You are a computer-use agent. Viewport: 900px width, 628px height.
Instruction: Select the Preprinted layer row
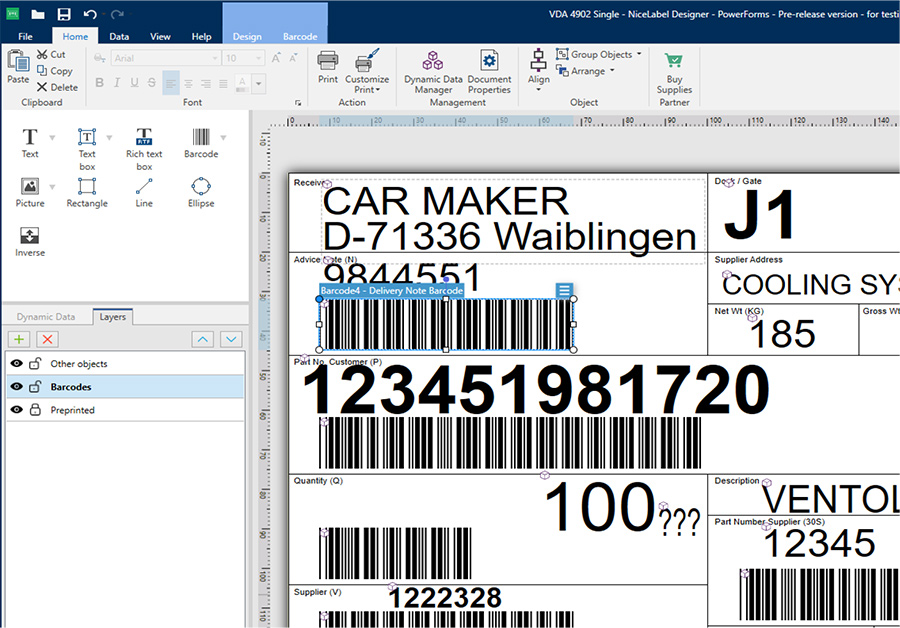tap(125, 409)
